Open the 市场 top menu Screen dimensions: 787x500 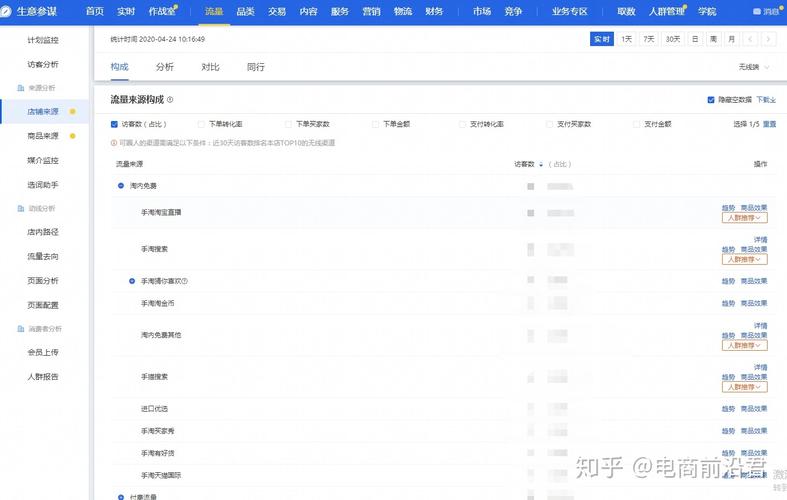coord(482,12)
